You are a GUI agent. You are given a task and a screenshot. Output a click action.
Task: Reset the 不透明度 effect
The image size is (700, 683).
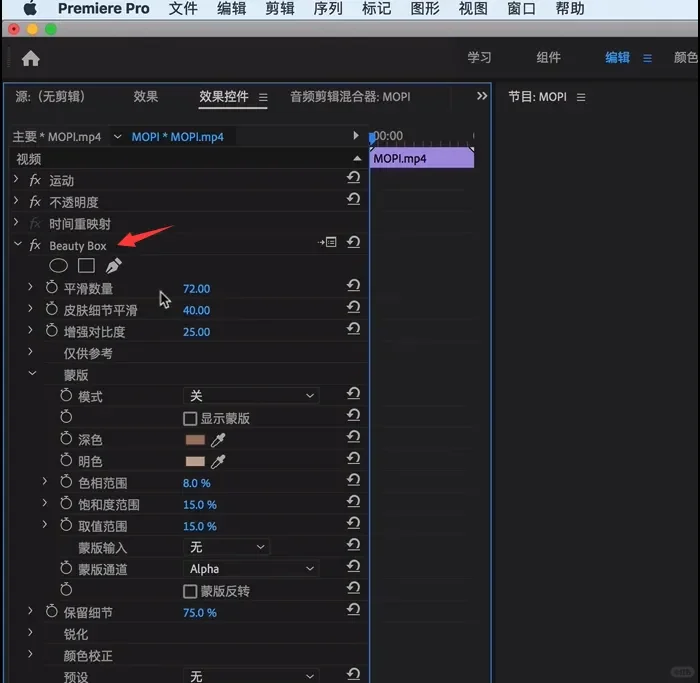click(x=354, y=199)
